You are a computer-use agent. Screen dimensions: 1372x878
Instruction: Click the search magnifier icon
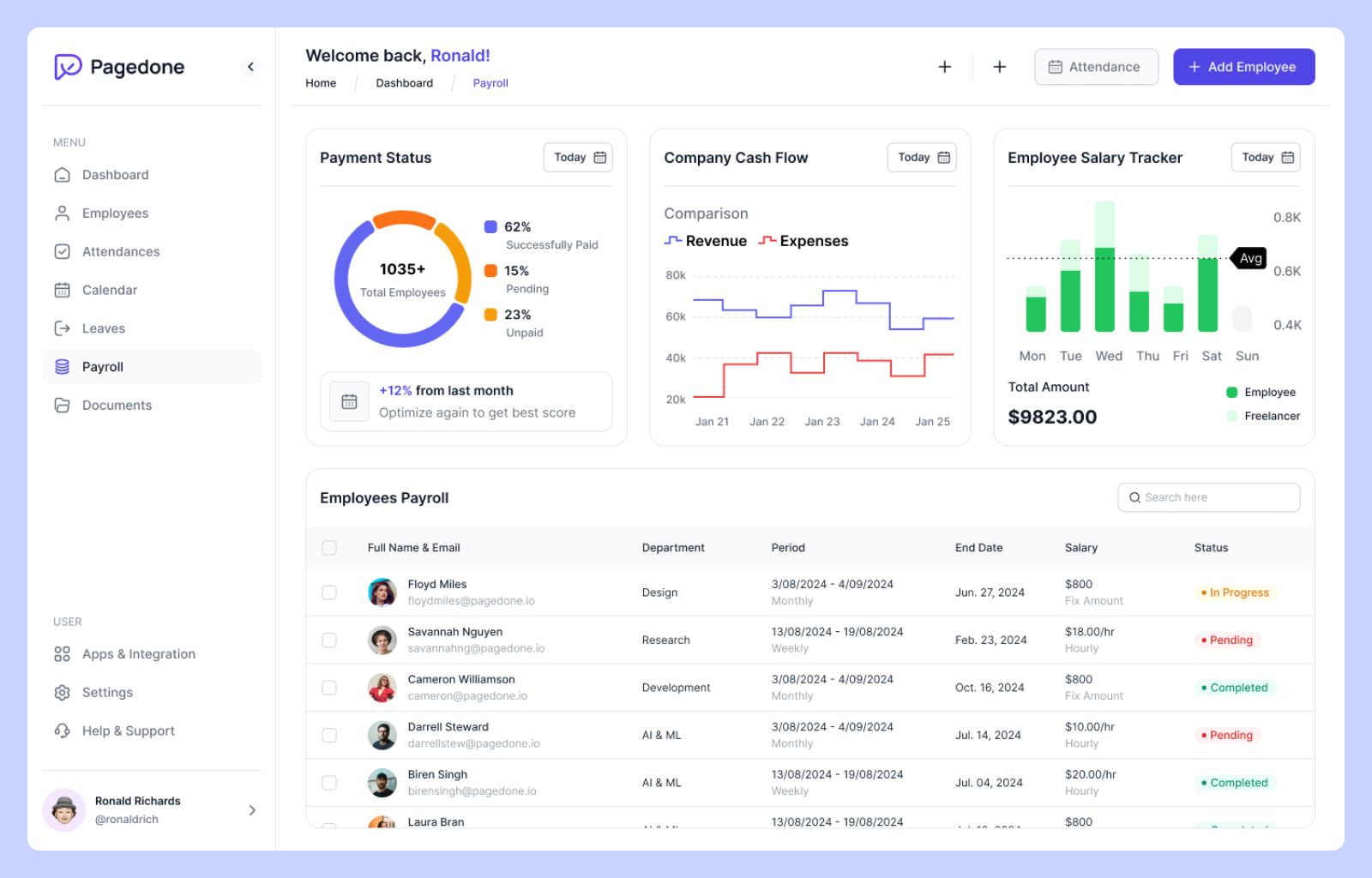click(x=1134, y=497)
